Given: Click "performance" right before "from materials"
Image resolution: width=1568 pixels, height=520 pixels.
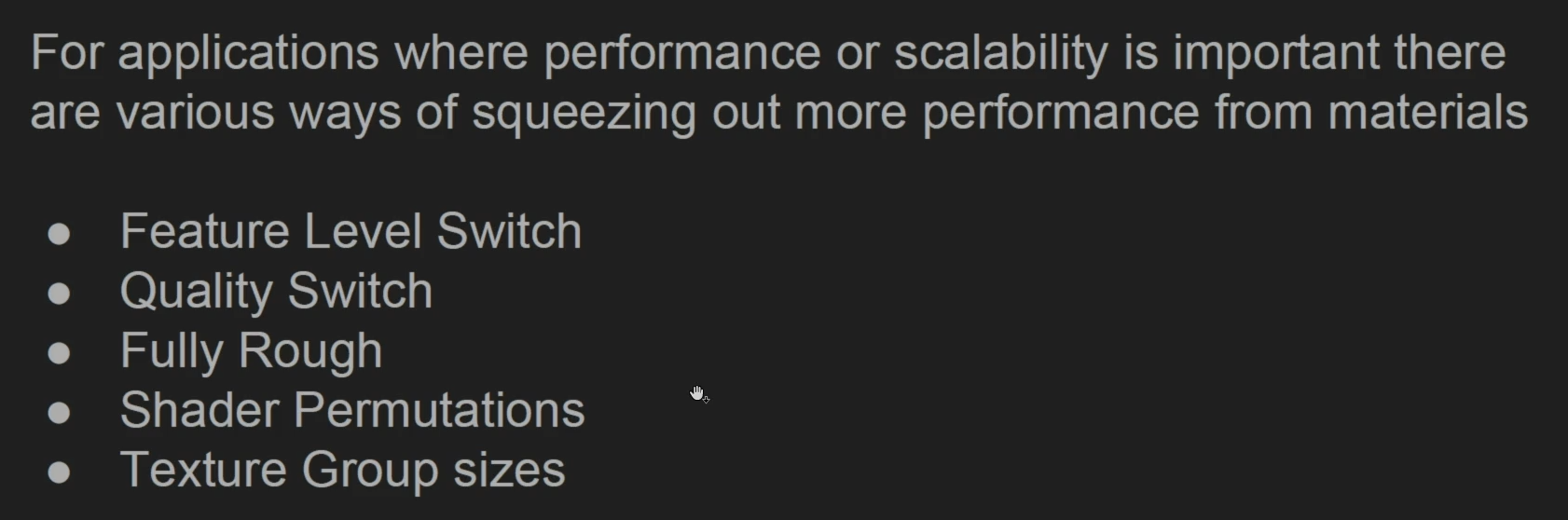Looking at the screenshot, I should (x=1061, y=114).
